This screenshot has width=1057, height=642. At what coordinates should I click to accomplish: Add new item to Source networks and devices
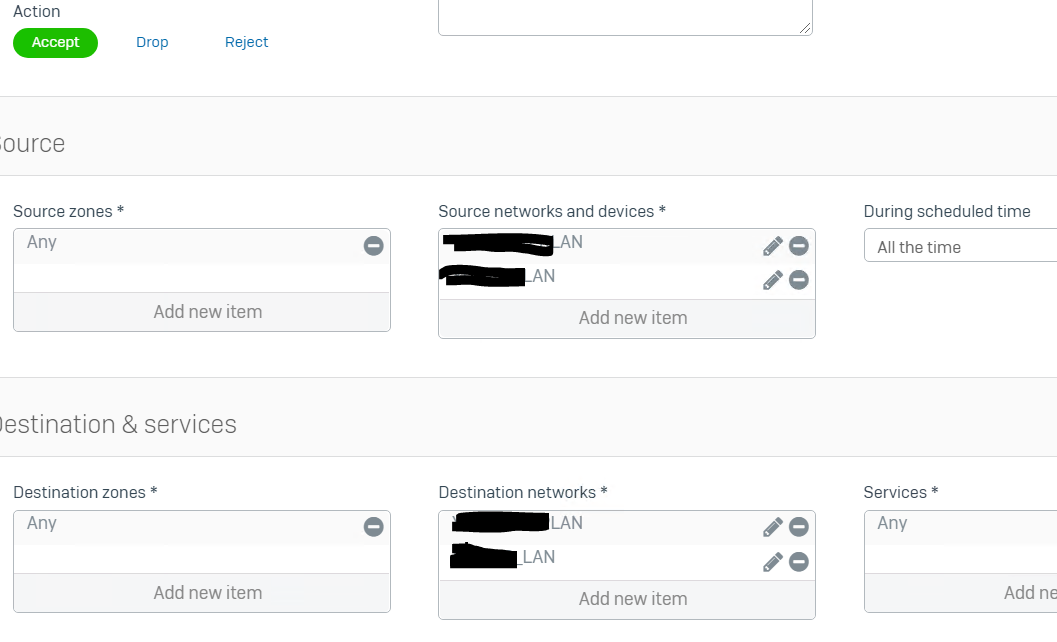(627, 318)
